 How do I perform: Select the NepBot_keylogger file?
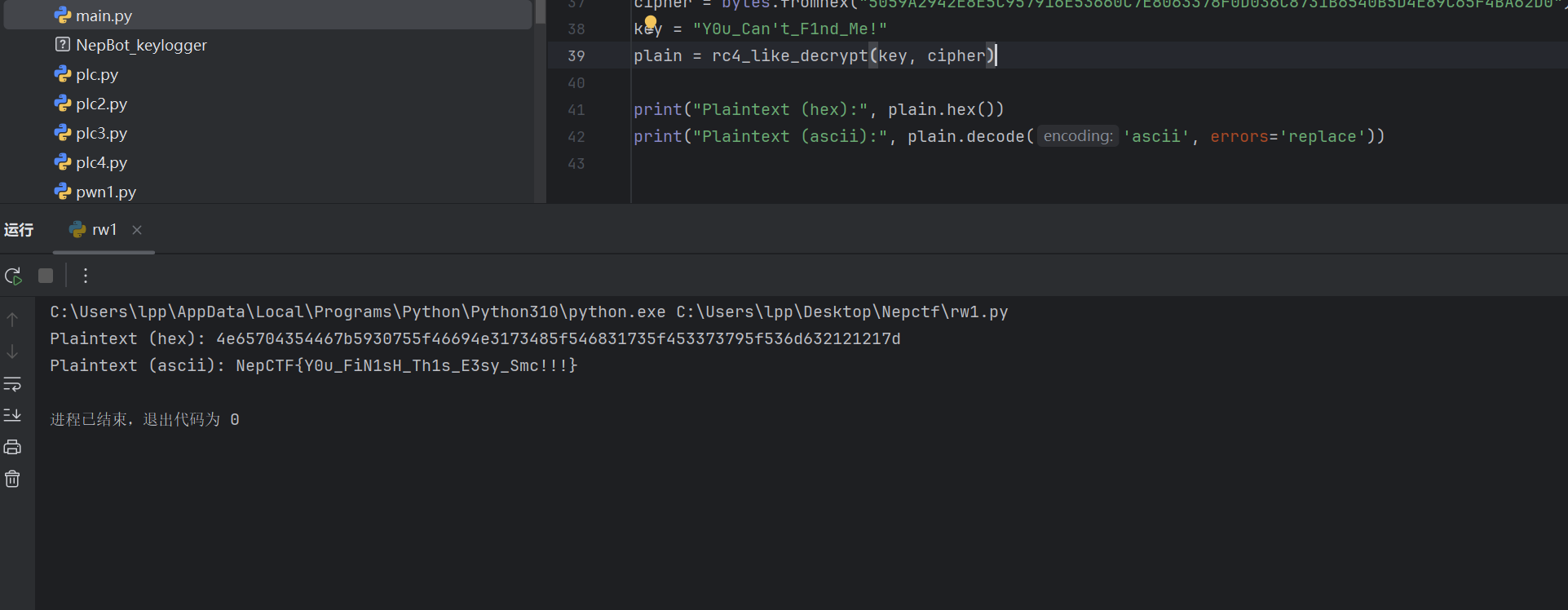click(141, 45)
